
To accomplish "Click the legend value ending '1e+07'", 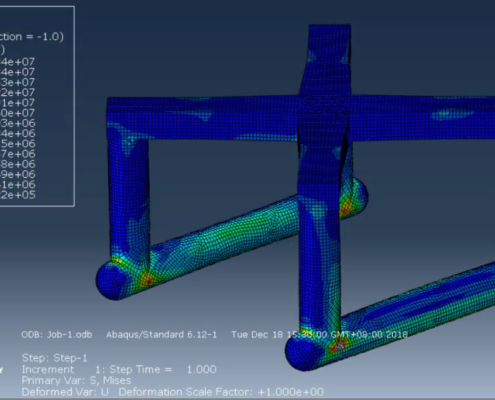I will click(x=17, y=103).
